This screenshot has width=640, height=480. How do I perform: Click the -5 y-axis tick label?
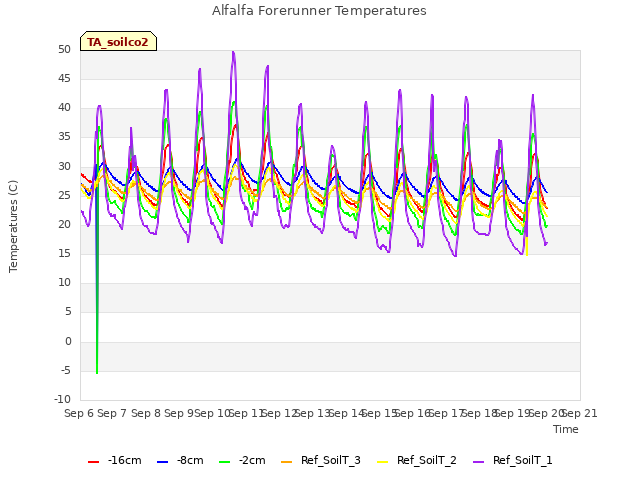click(x=65, y=371)
